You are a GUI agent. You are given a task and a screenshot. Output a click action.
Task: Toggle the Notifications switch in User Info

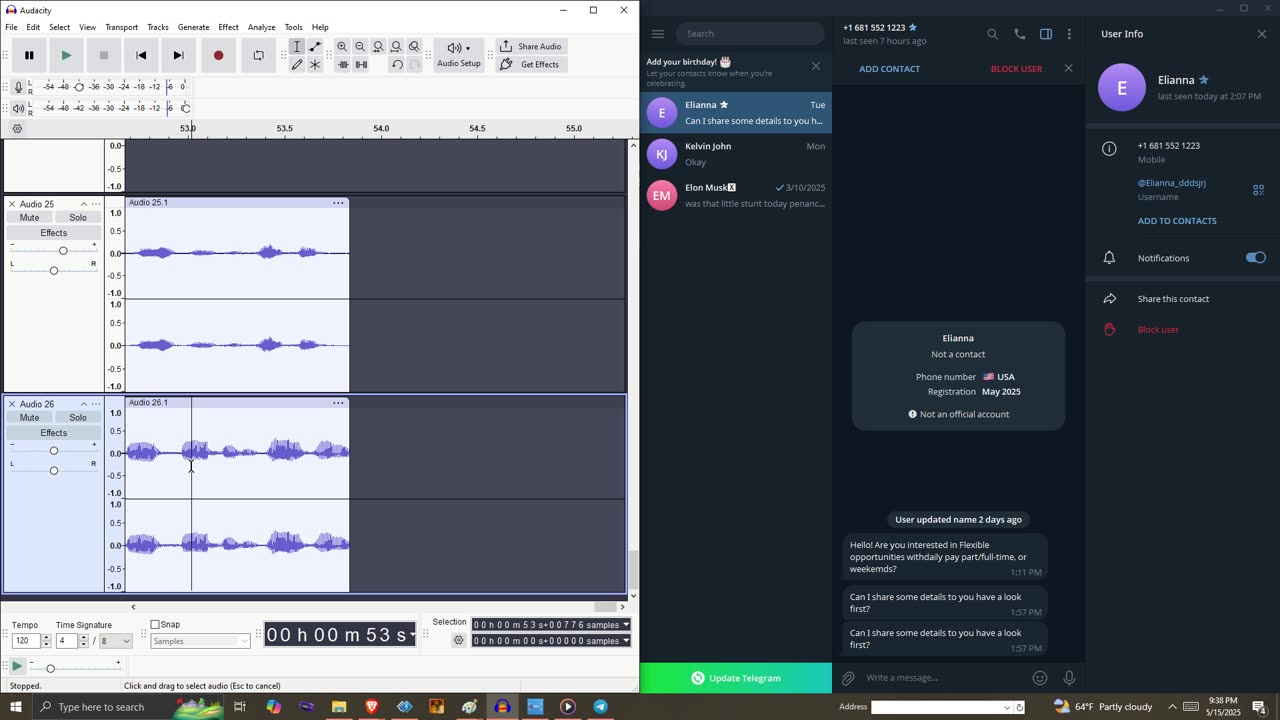coord(1256,258)
